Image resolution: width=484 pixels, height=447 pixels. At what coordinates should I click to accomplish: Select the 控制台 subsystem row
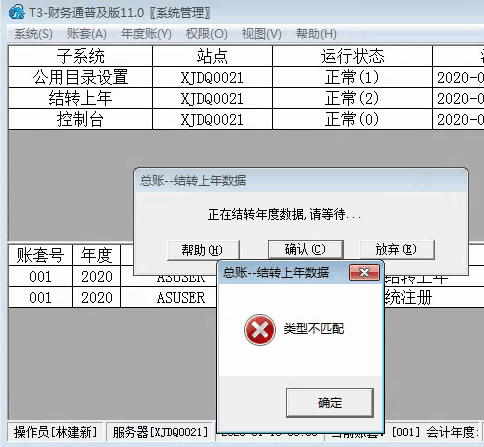pos(246,119)
